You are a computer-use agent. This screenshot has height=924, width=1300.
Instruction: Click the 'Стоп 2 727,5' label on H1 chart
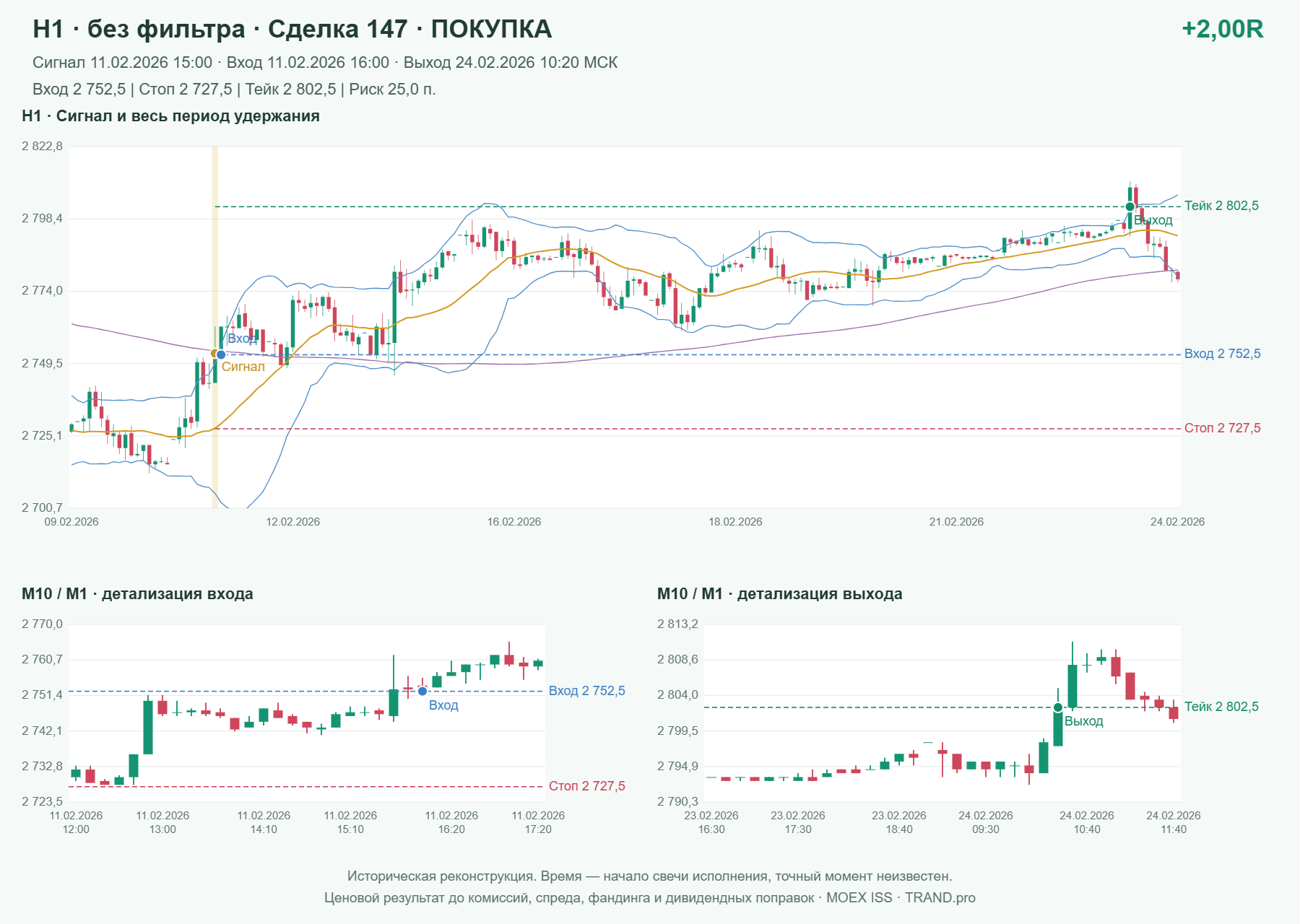pyautogui.click(x=1222, y=428)
